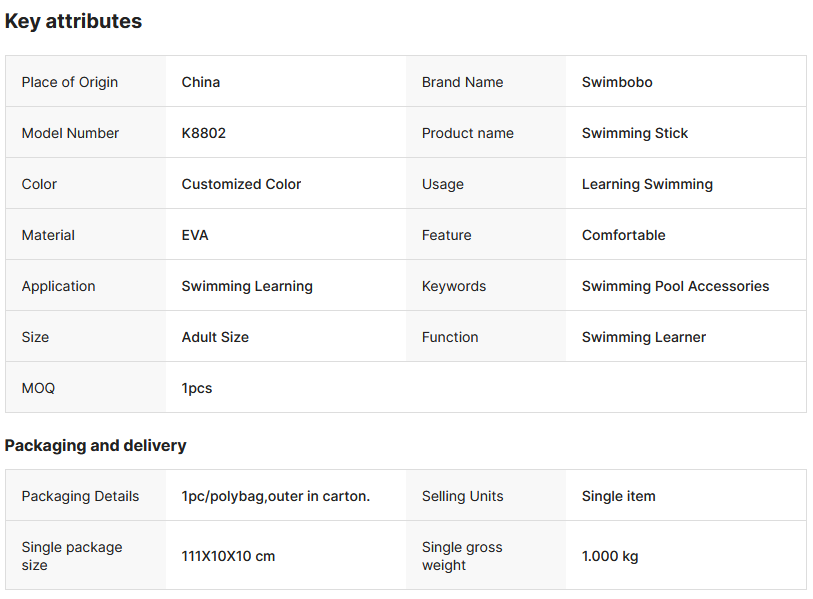Click the Adult Size value

click(x=215, y=337)
